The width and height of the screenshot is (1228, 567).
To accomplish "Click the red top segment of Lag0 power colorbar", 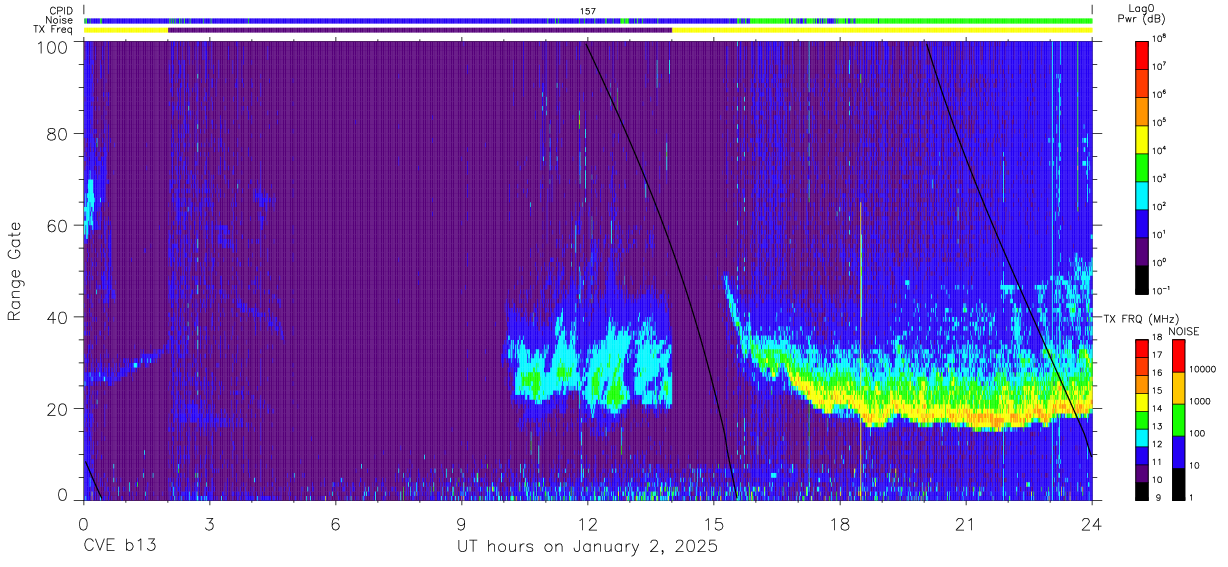I will [x=1142, y=53].
